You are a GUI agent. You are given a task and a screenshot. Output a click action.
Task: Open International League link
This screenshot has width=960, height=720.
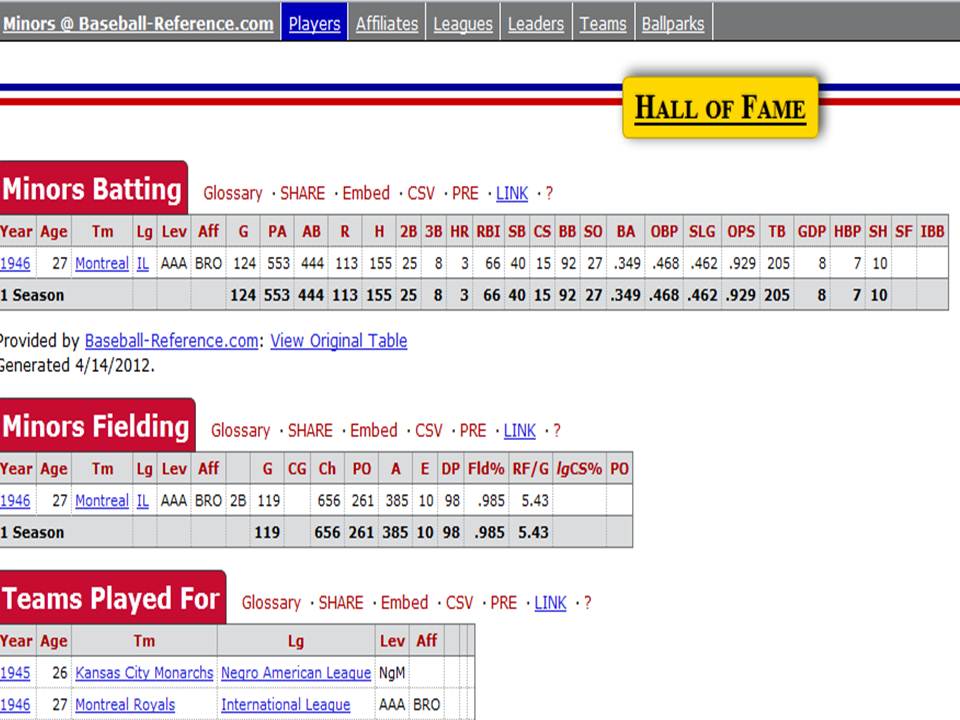point(285,705)
